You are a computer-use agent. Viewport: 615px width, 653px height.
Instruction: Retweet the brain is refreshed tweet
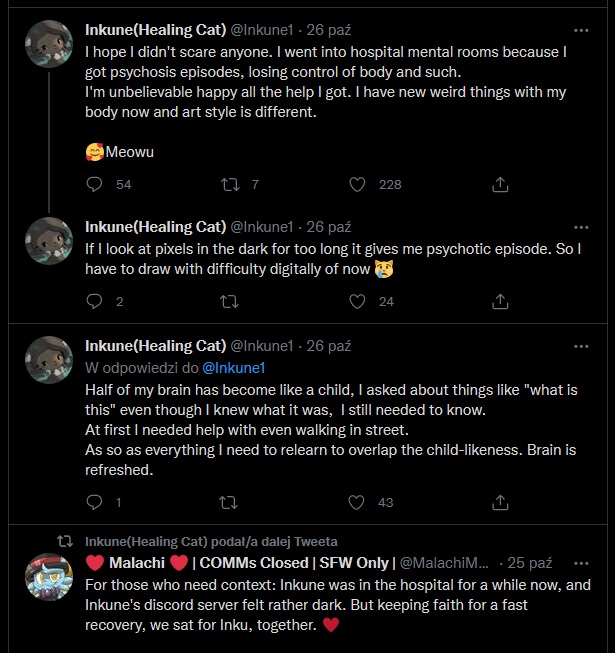[x=229, y=502]
